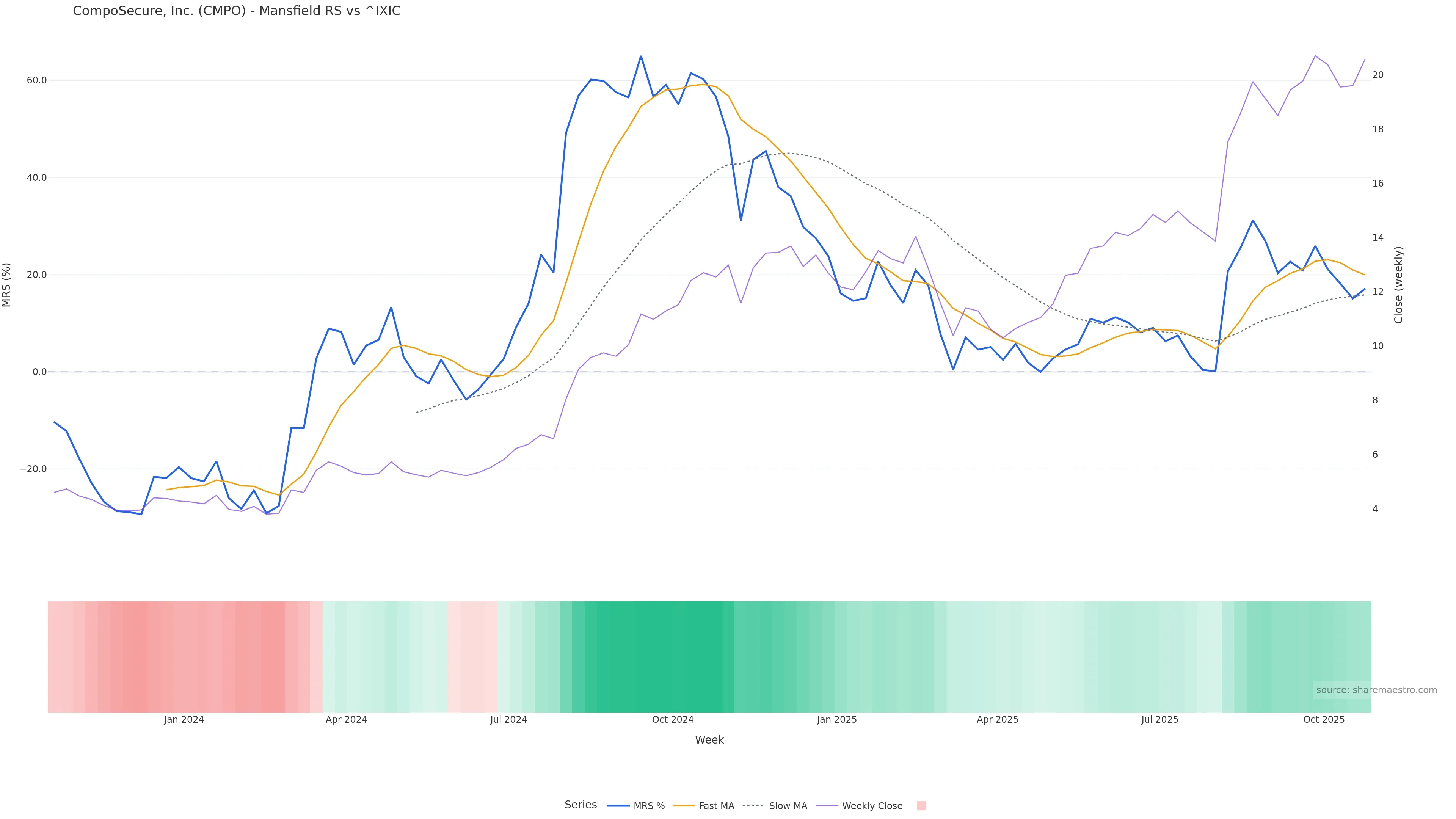Click the Jul 2025 x-axis label
1456x819 pixels.
click(1159, 720)
